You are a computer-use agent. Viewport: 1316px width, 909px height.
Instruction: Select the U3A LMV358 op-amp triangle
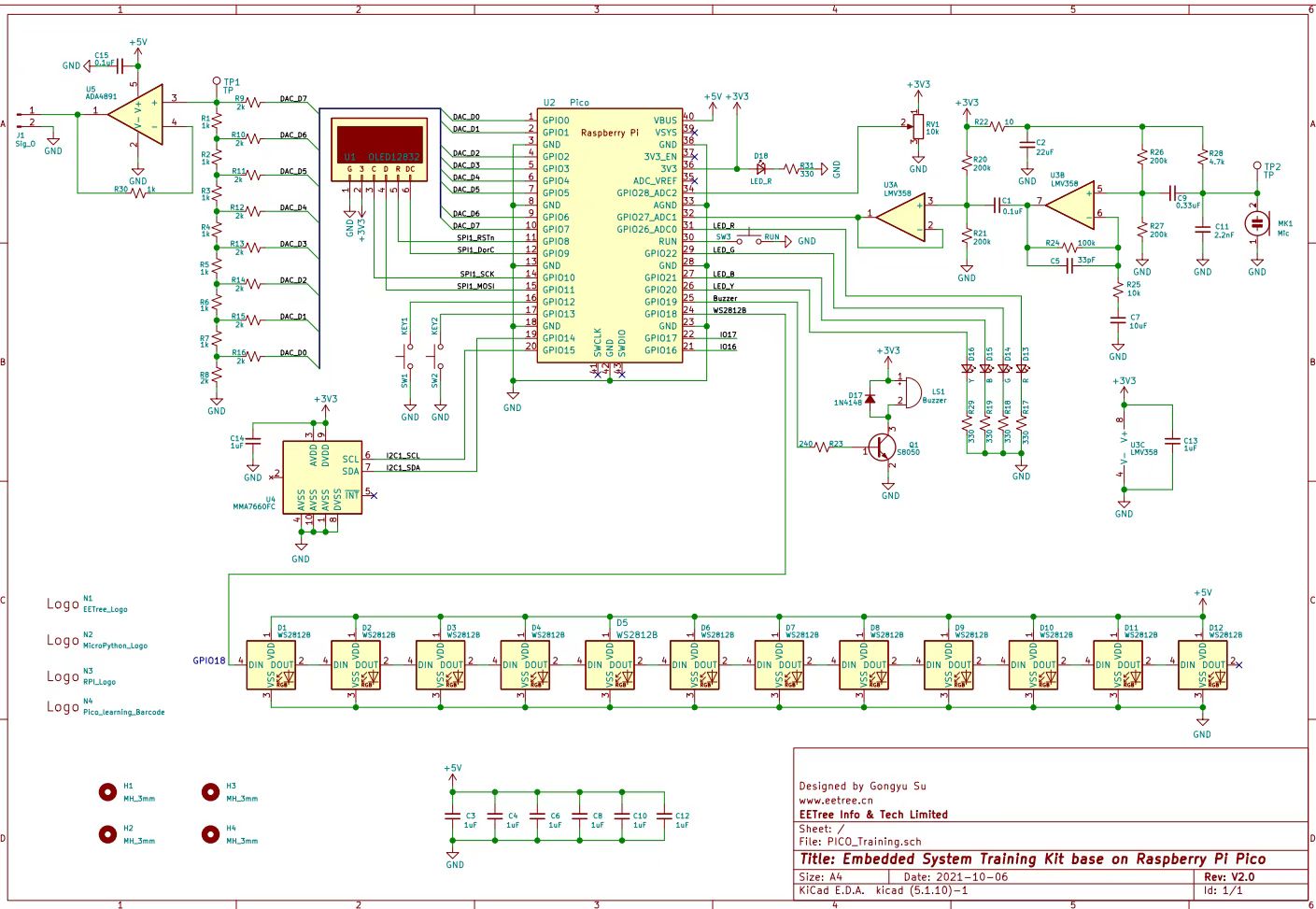[899, 220]
